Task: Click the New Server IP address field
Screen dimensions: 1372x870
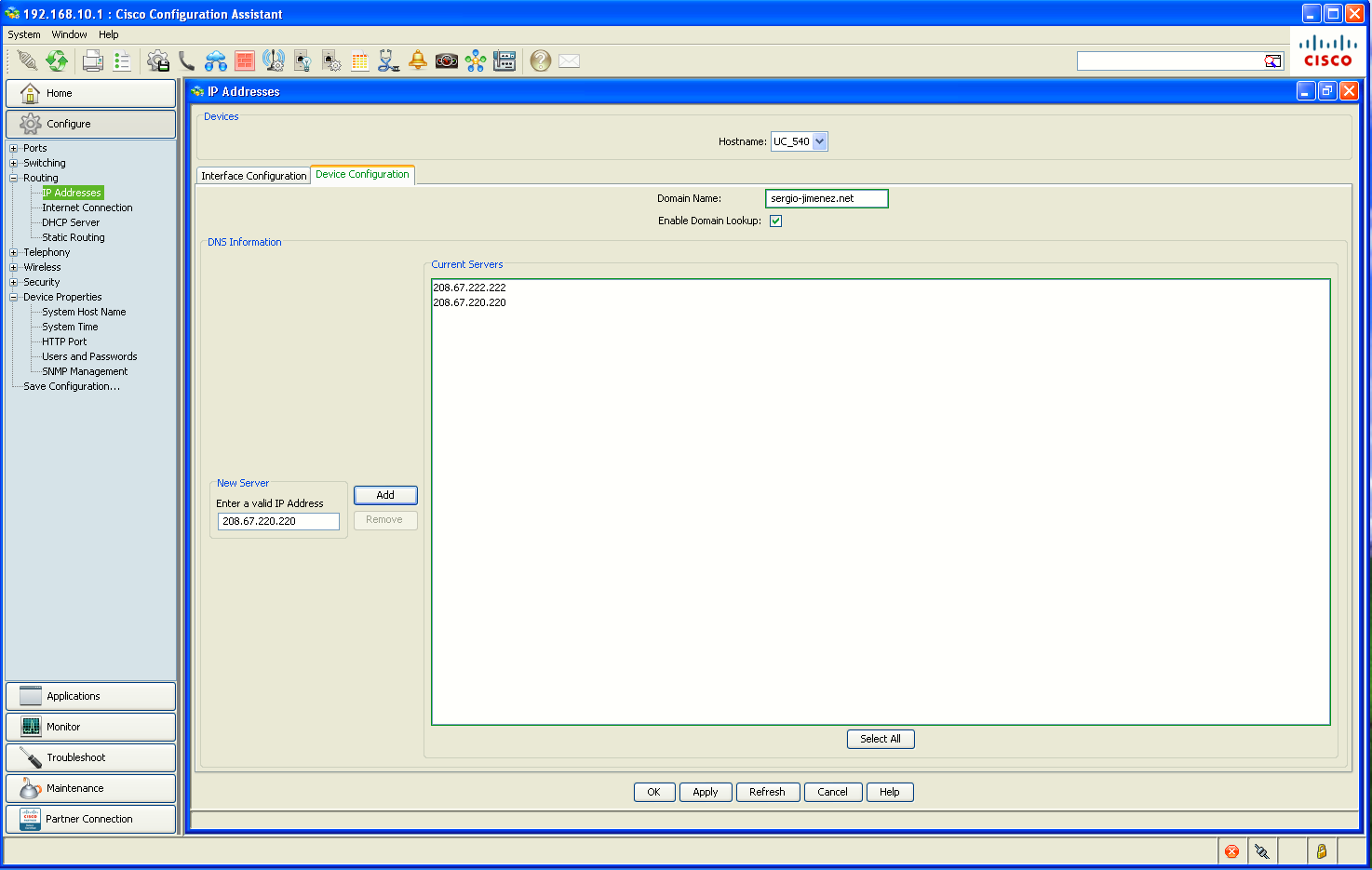Action: pos(278,521)
